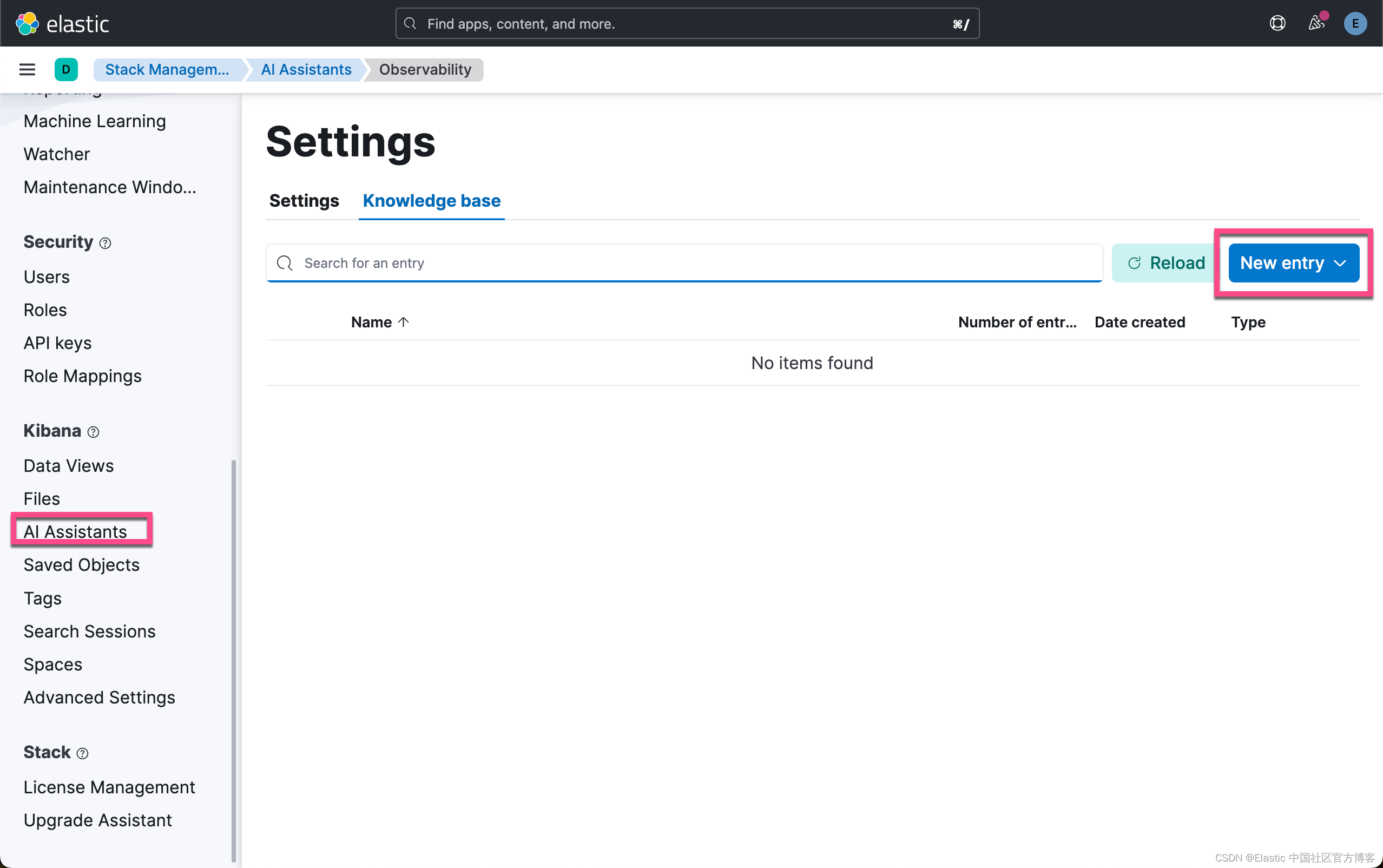The width and height of the screenshot is (1383, 868).
Task: Open the help and support menu
Action: point(1277,23)
